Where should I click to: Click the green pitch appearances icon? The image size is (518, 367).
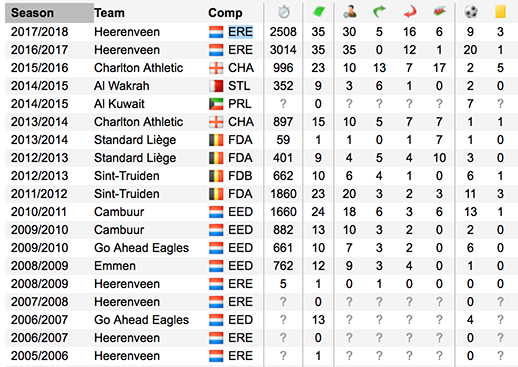[x=319, y=12]
